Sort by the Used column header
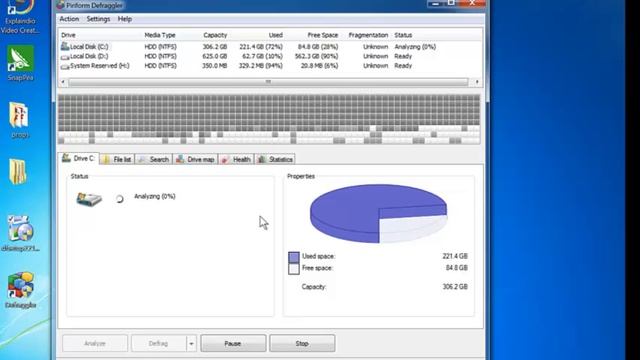Image resolution: width=640 pixels, height=360 pixels. [x=276, y=35]
